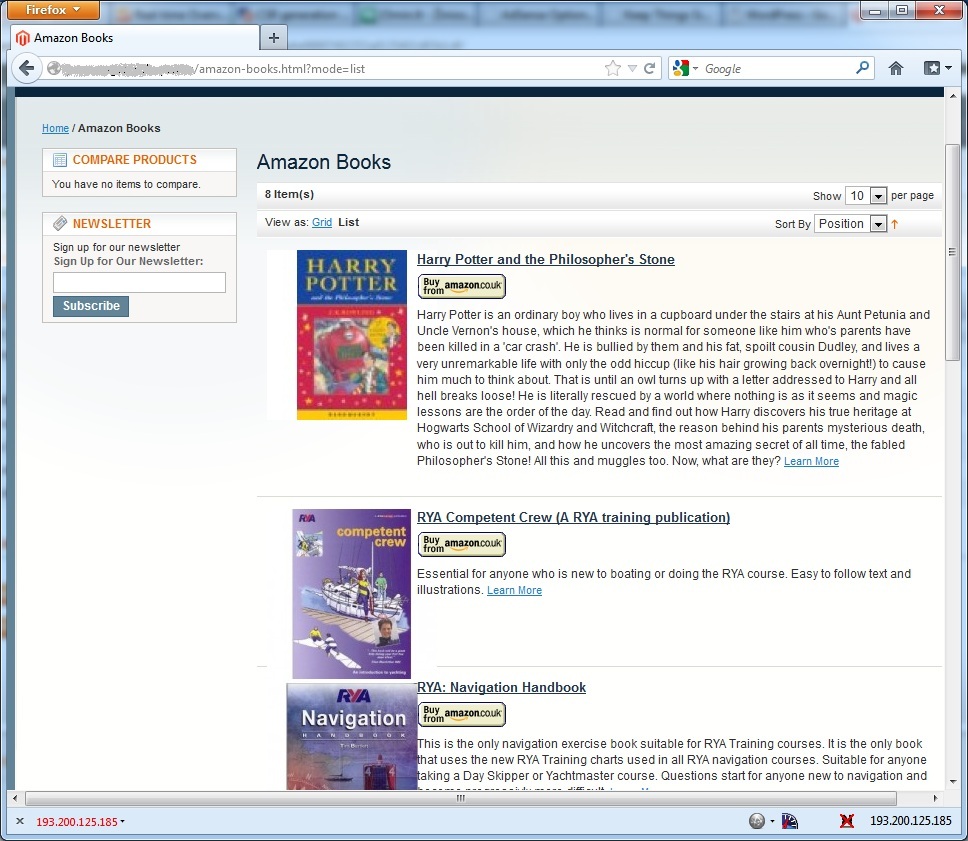
Task: Open Google search engine selector
Action: point(685,68)
